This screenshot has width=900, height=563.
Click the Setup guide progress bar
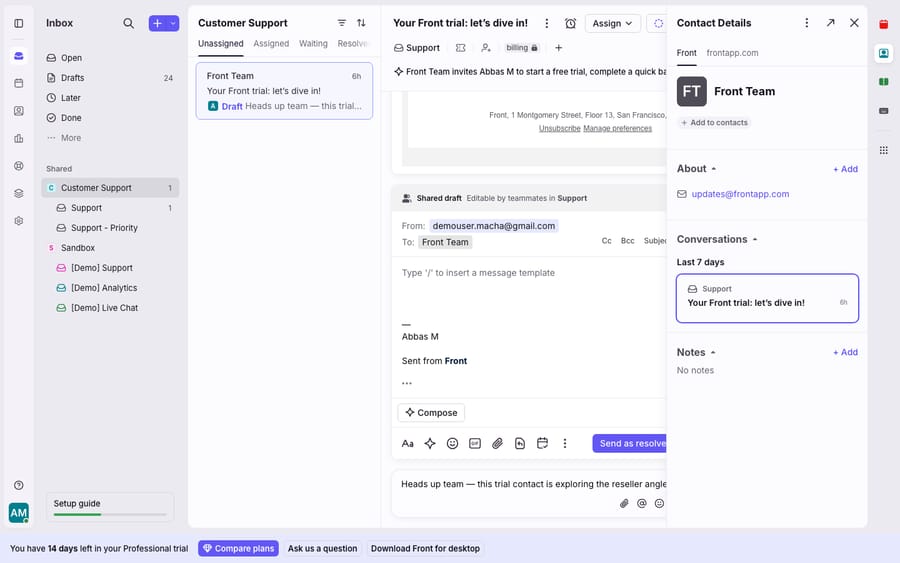(x=110, y=515)
